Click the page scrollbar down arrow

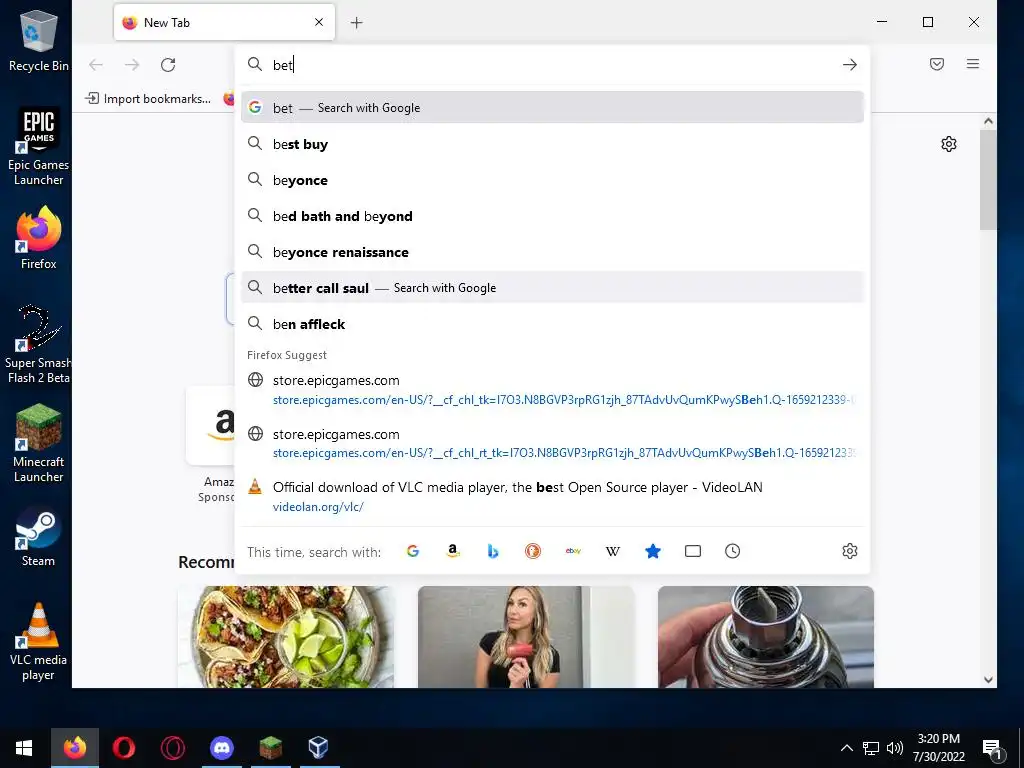[x=988, y=680]
